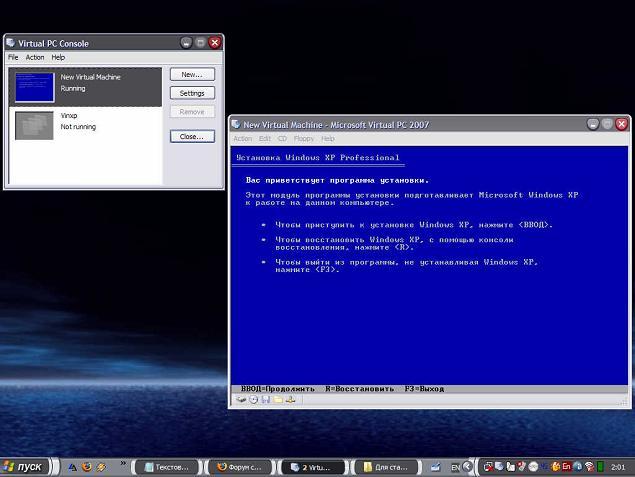The height and width of the screenshot is (477, 635).
Task: Select the running New Virtual Machine thumbnail
Action: (x=34, y=87)
